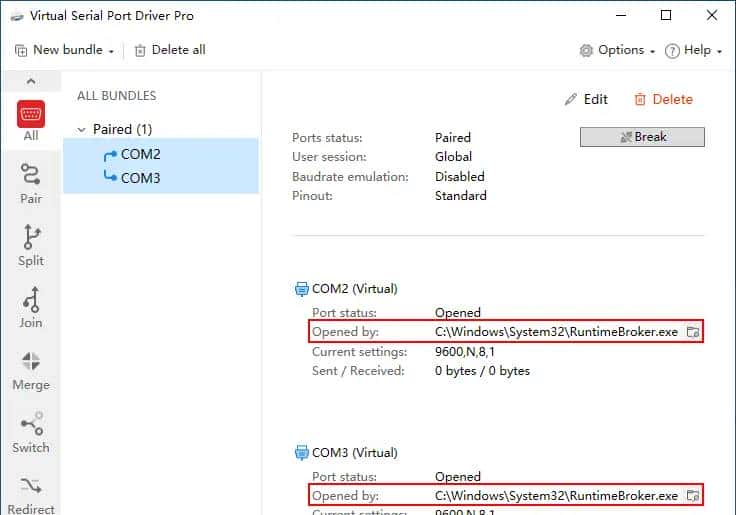736x515 pixels.
Task: Click the COM2 (Virtual) port icon
Action: [301, 289]
